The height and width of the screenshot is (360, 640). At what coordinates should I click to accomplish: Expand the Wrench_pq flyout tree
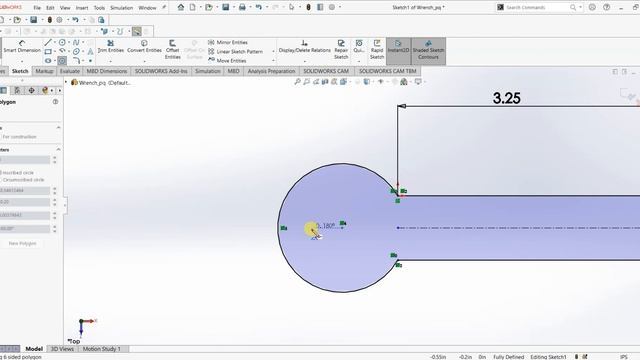pos(66,82)
